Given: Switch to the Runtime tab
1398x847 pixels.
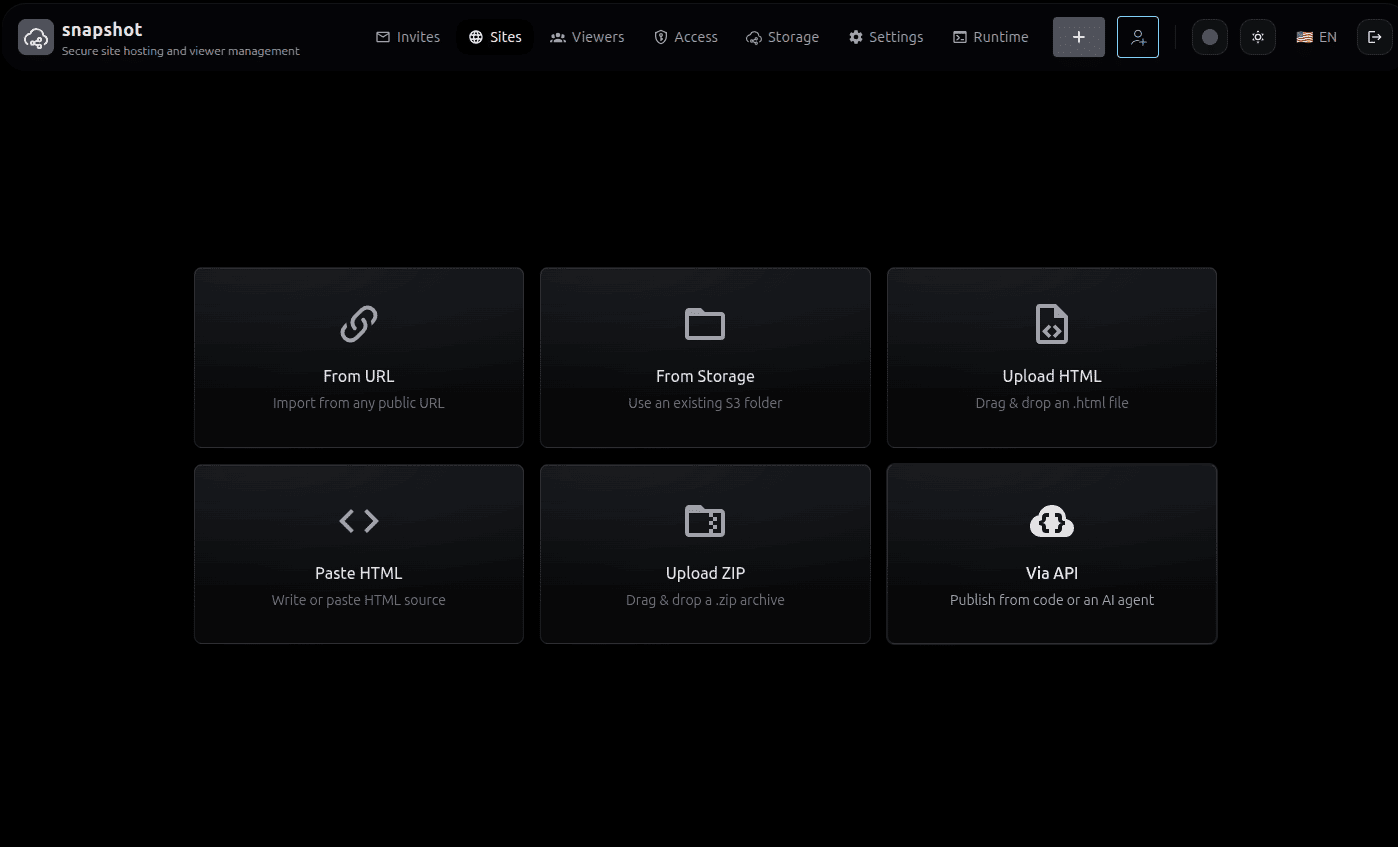Looking at the screenshot, I should tap(990, 37).
